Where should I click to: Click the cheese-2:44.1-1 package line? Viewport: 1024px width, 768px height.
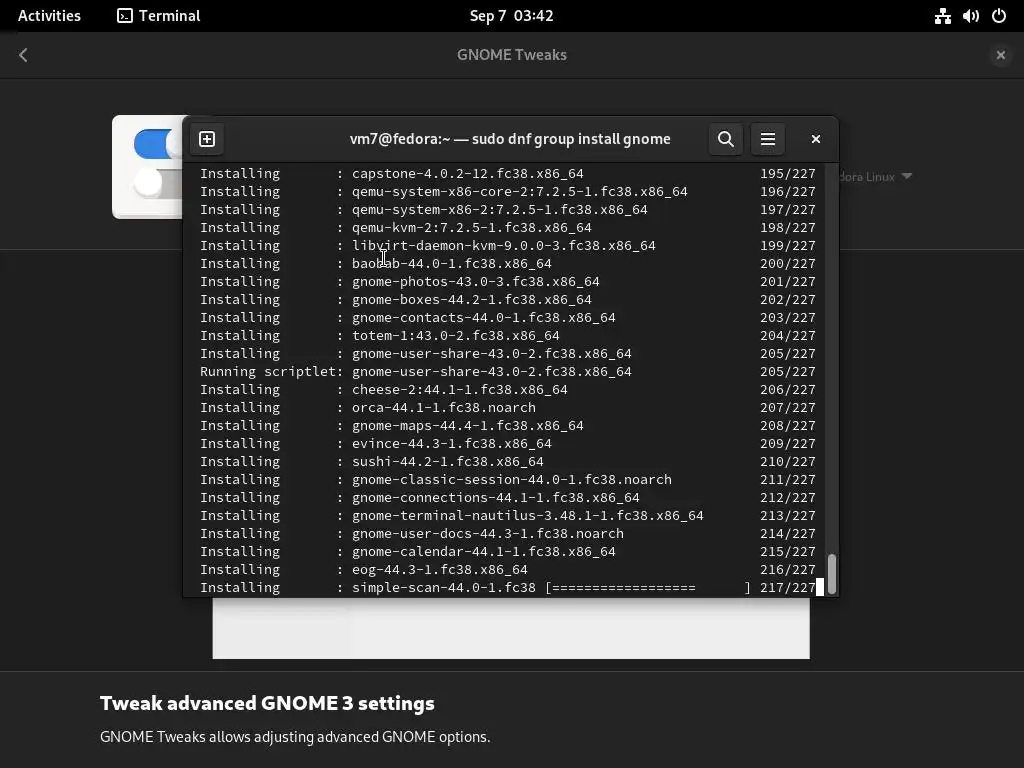tap(507, 389)
